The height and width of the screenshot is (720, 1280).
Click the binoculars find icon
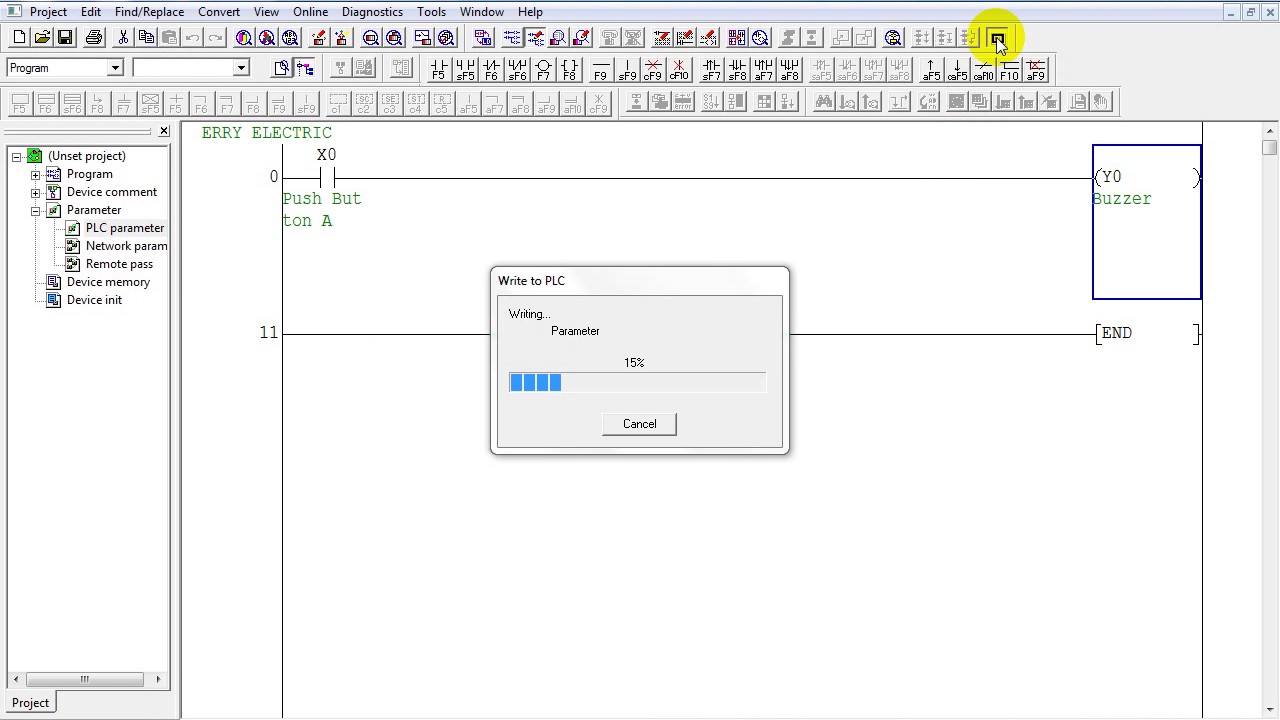coord(824,101)
